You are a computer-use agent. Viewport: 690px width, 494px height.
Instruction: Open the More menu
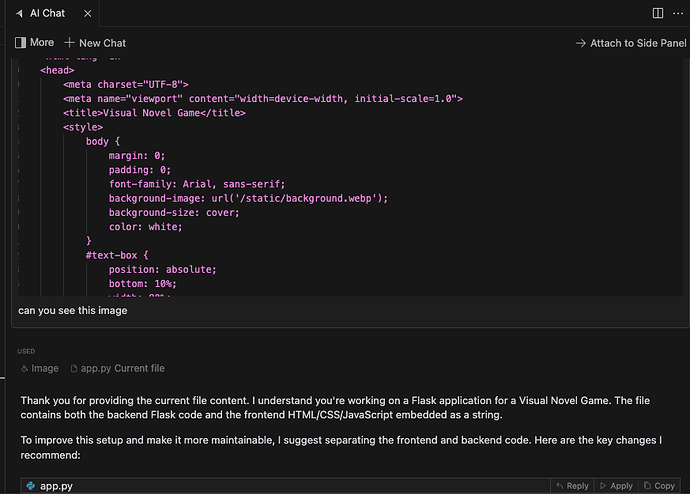[35, 43]
